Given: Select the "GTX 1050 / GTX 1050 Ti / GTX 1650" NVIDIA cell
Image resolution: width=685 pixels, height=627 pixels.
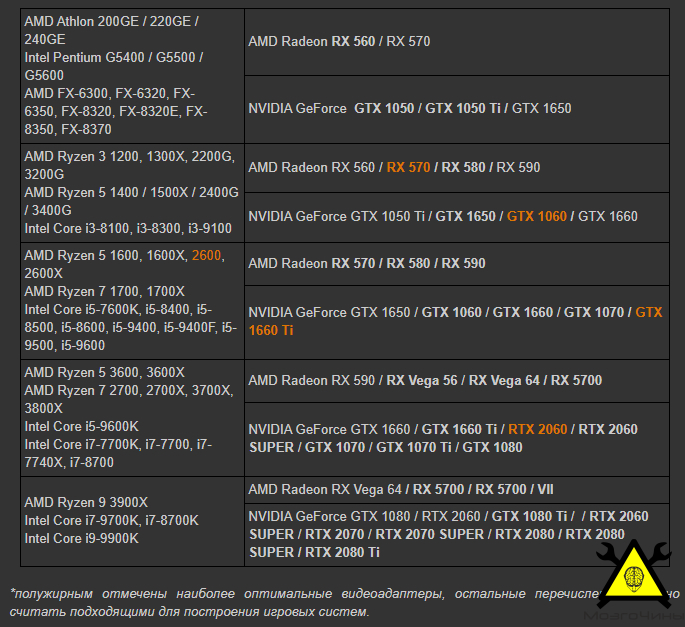Looking at the screenshot, I should coord(457,109).
